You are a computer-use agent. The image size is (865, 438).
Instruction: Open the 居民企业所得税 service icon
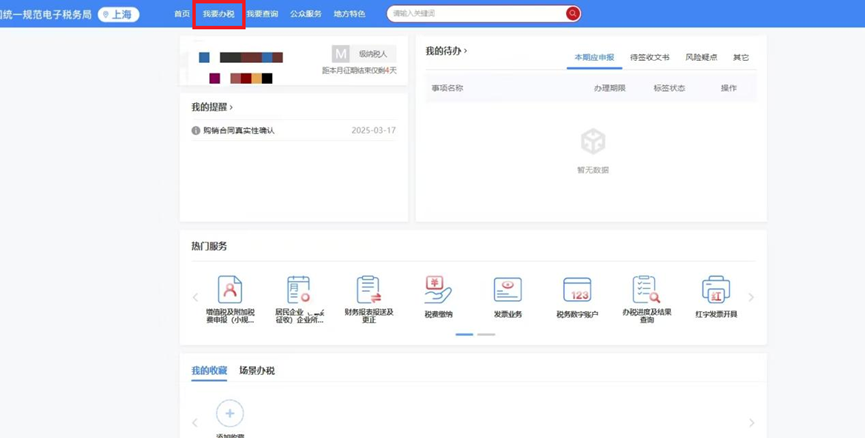click(x=299, y=290)
